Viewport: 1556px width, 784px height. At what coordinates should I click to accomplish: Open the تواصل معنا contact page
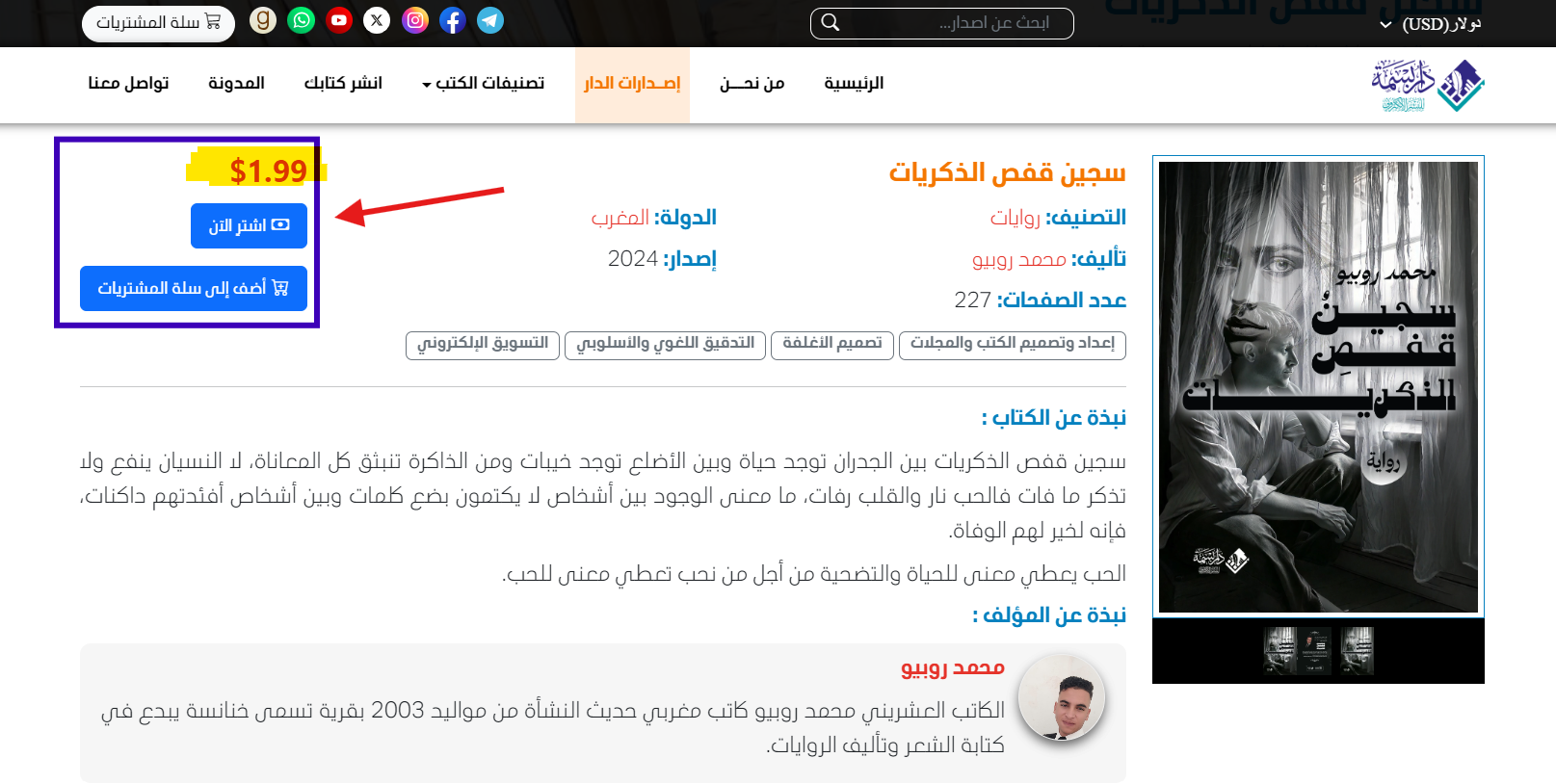(128, 84)
